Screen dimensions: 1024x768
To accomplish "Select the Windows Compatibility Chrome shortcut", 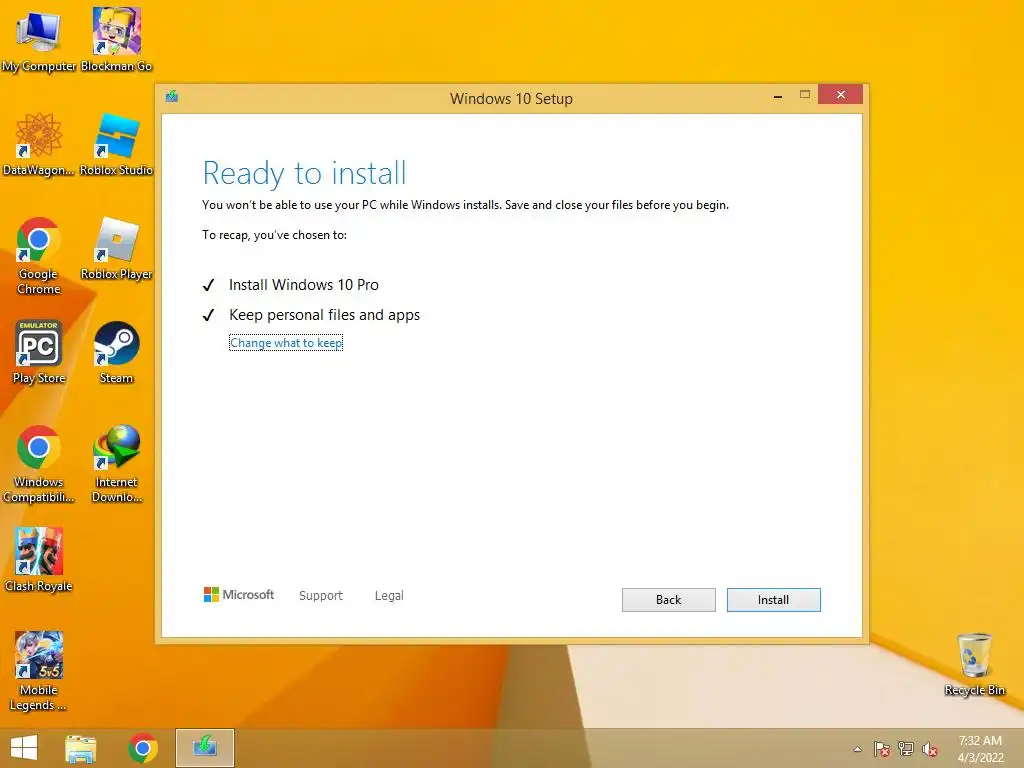I will [x=39, y=464].
